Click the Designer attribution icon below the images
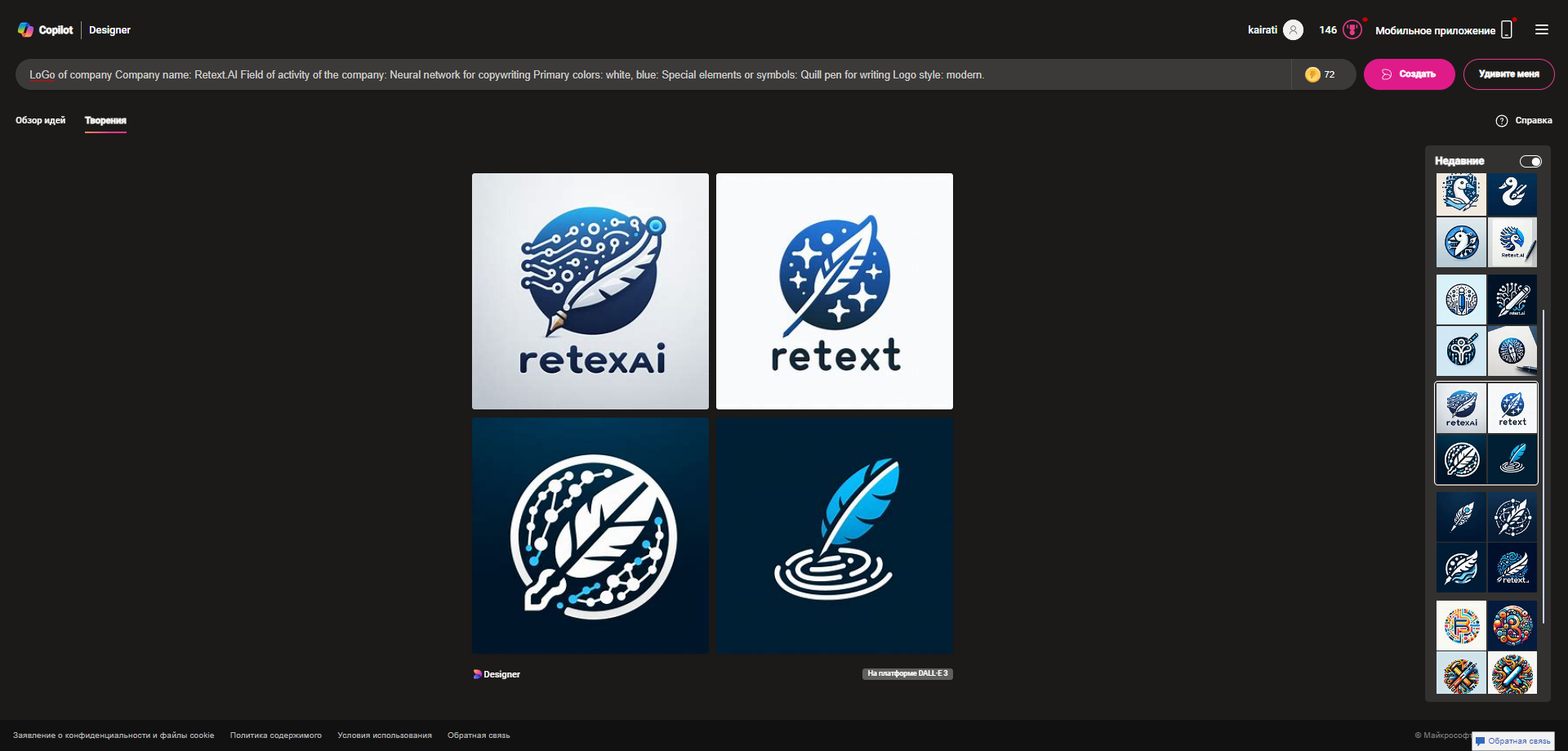This screenshot has height=751, width=1568. coord(478,673)
